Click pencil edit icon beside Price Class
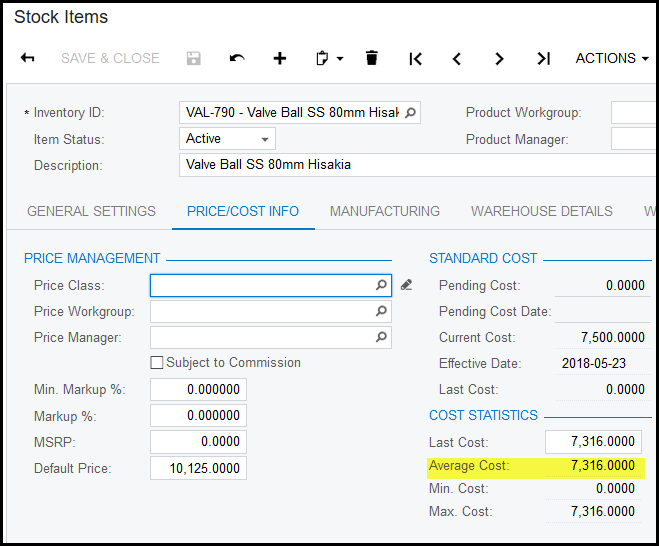 pos(406,285)
